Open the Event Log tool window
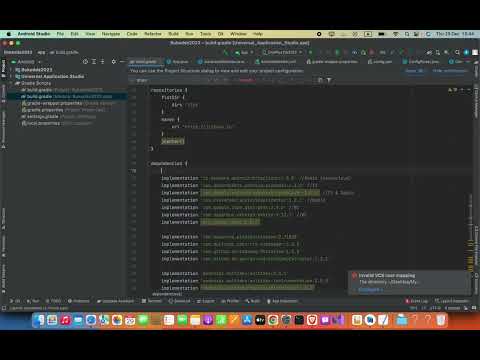 pos(417,301)
